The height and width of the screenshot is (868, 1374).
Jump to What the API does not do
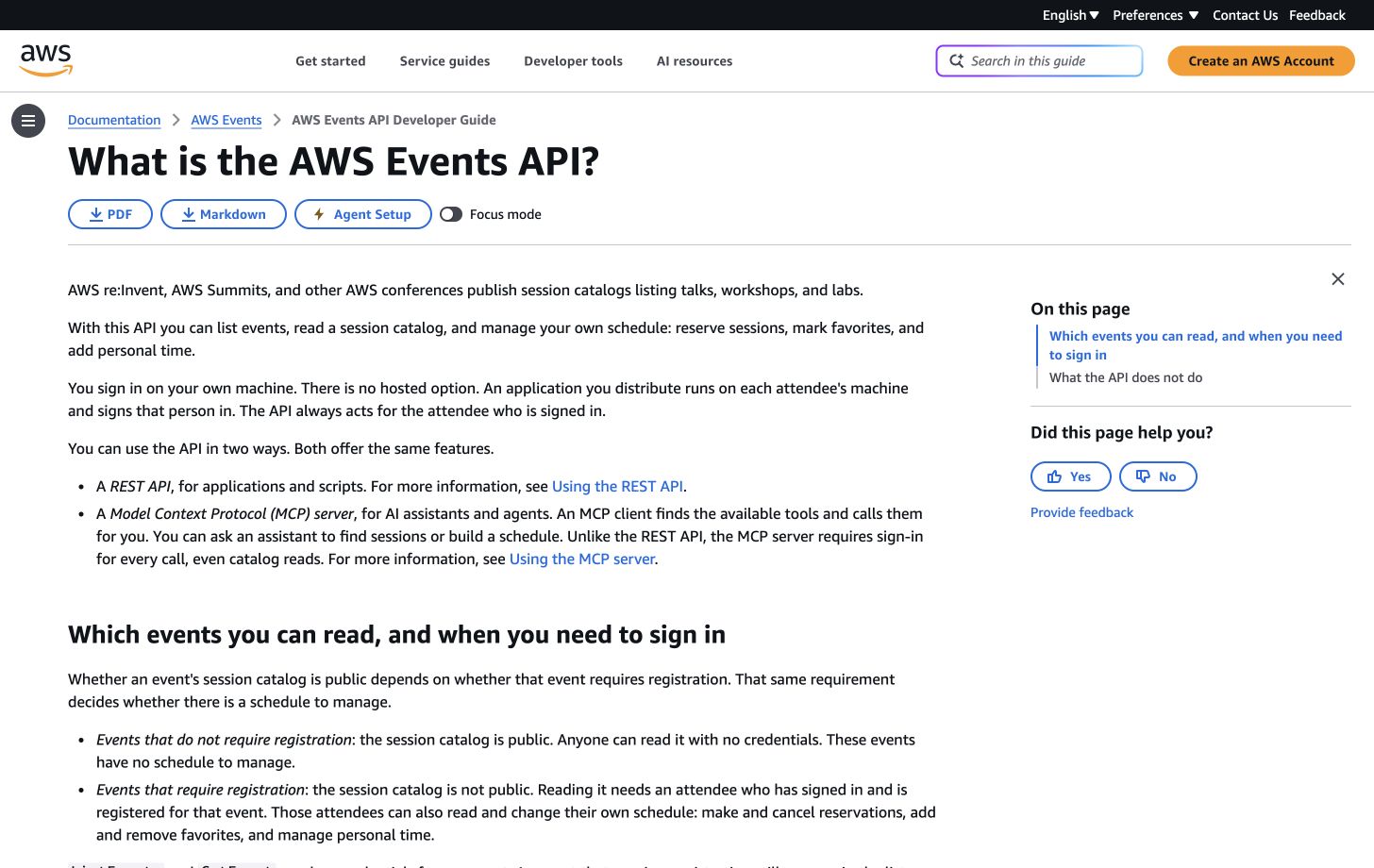(x=1126, y=377)
